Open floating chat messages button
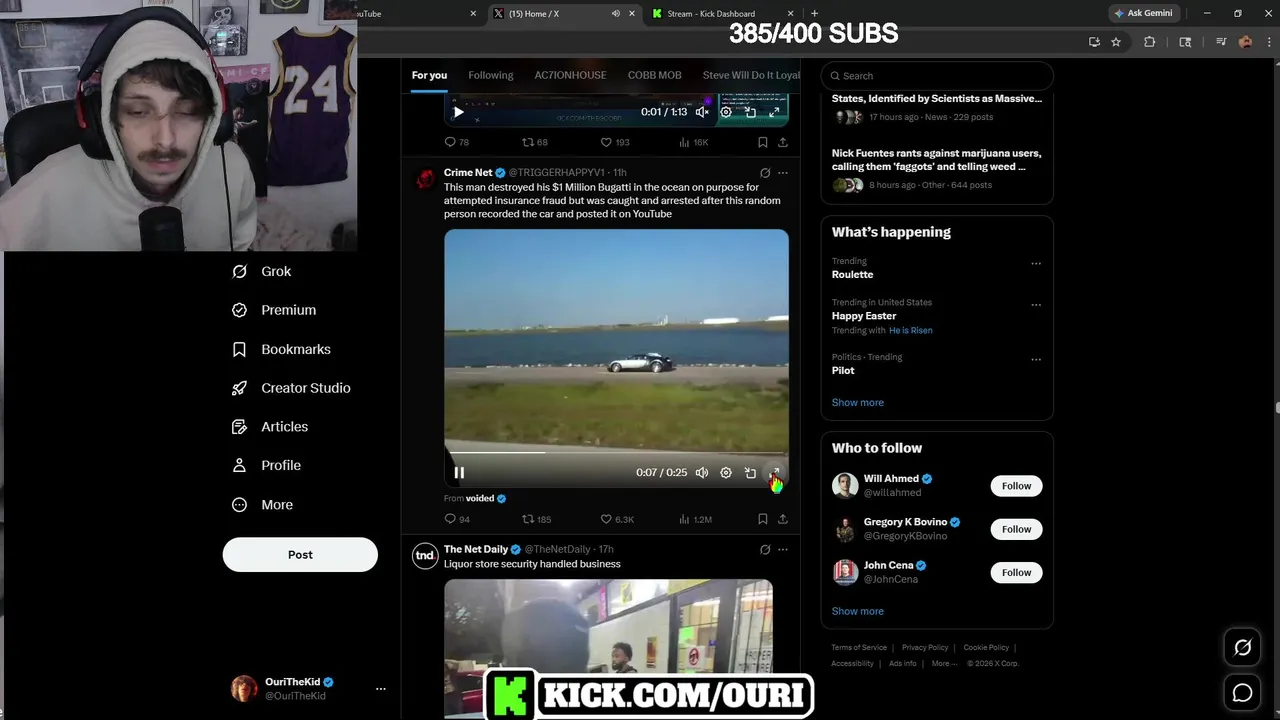The height and width of the screenshot is (720, 1280). point(1243,692)
